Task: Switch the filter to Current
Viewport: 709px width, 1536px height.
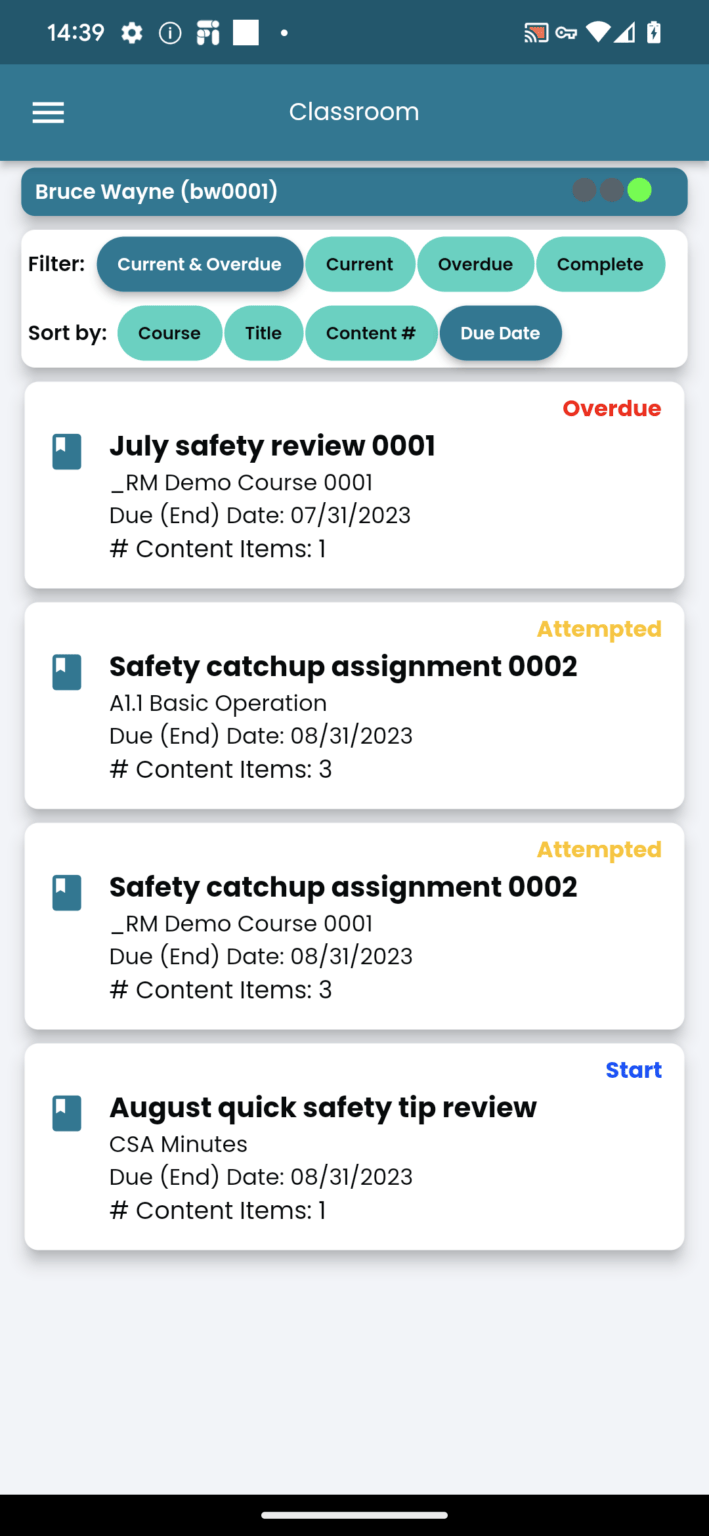Action: point(360,264)
